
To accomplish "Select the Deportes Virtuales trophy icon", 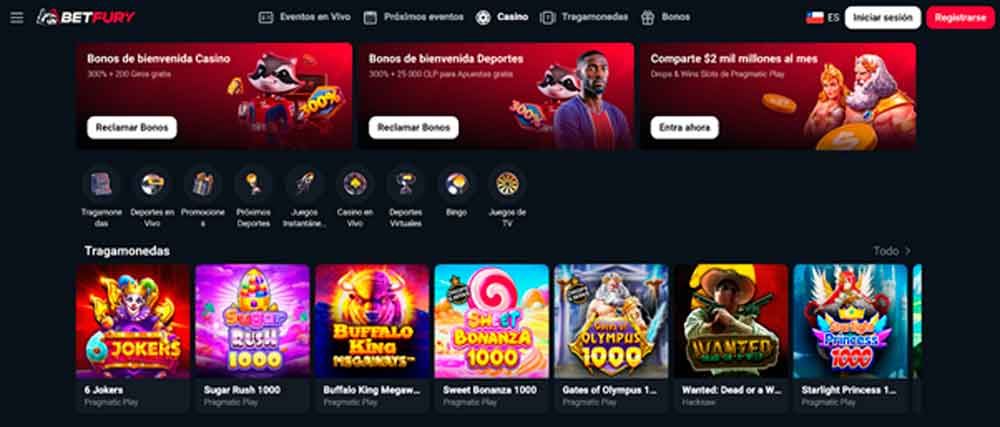I will (406, 184).
